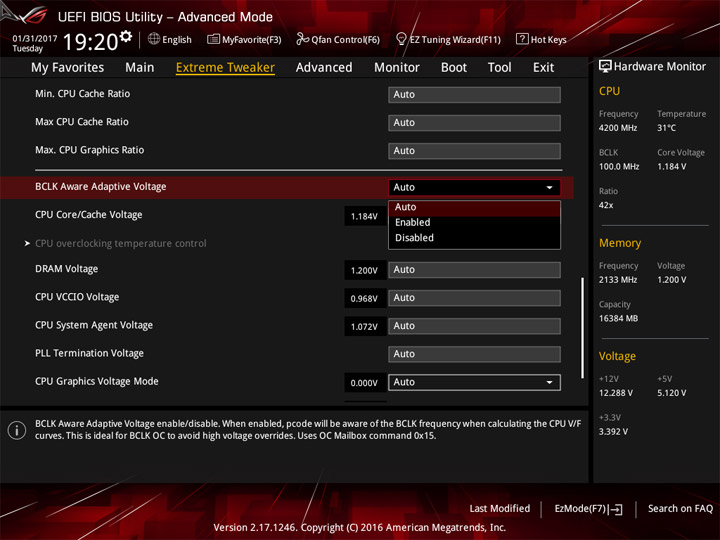Screen dimensions: 720x540
Task: Switch to the Main tab
Action: [x=140, y=68]
